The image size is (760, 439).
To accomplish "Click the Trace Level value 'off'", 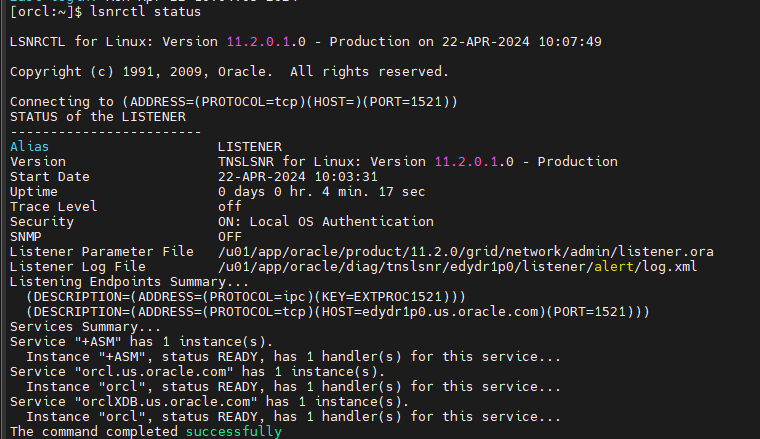I will [x=230, y=207].
